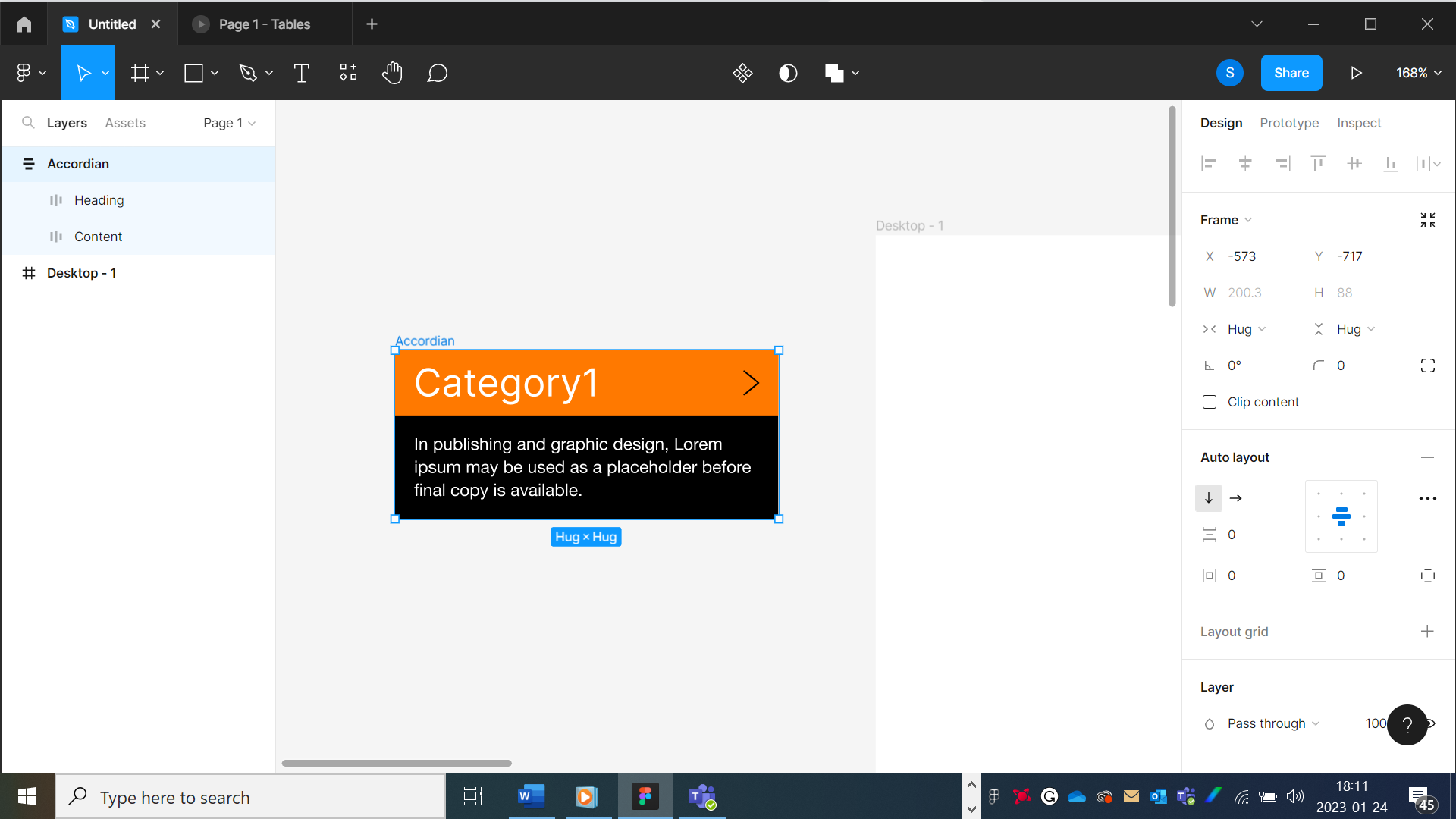Open Shape tools dropdown arrow

215,73
